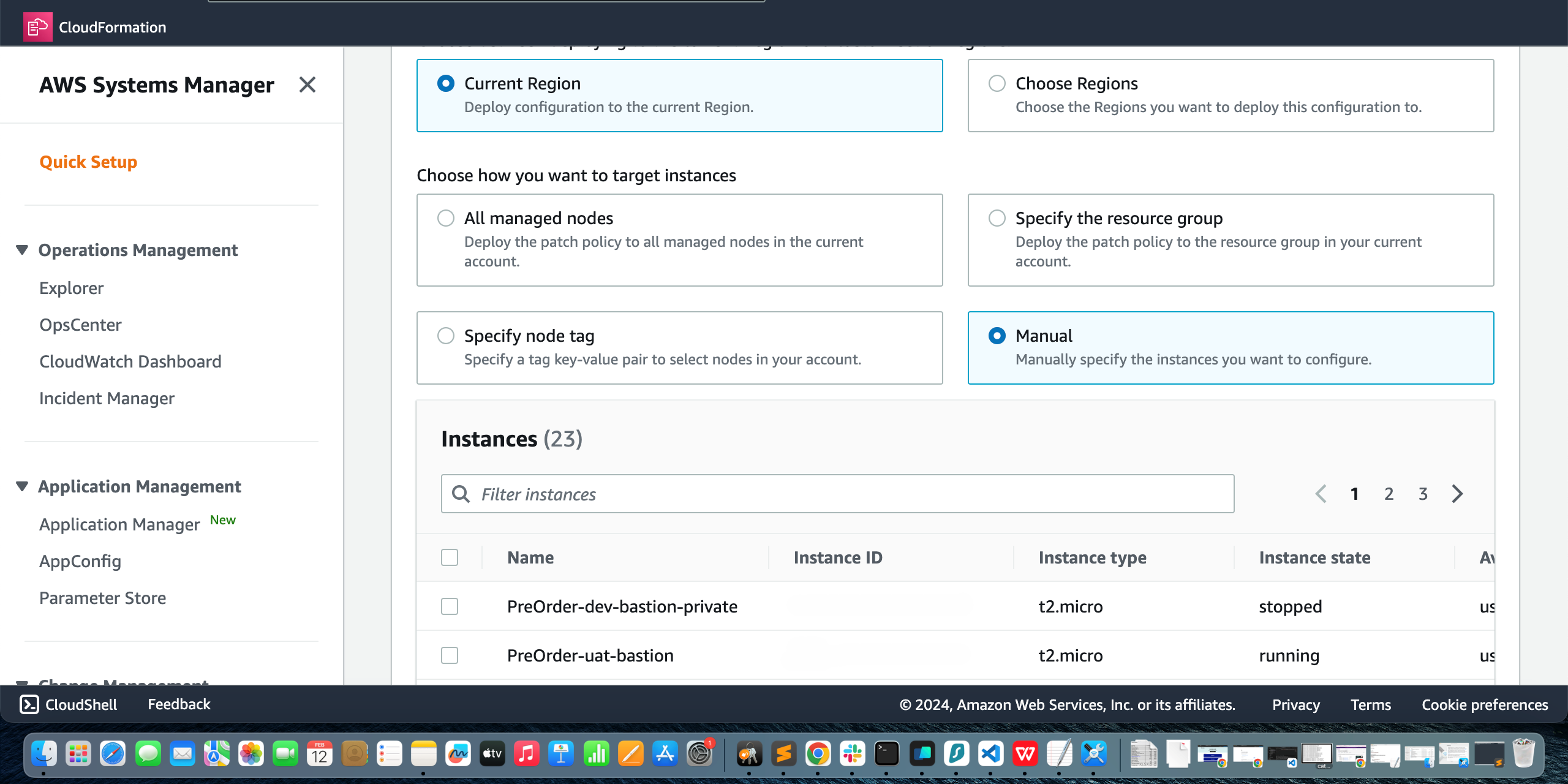
Task: Open Mail from the dock
Action: [x=182, y=753]
